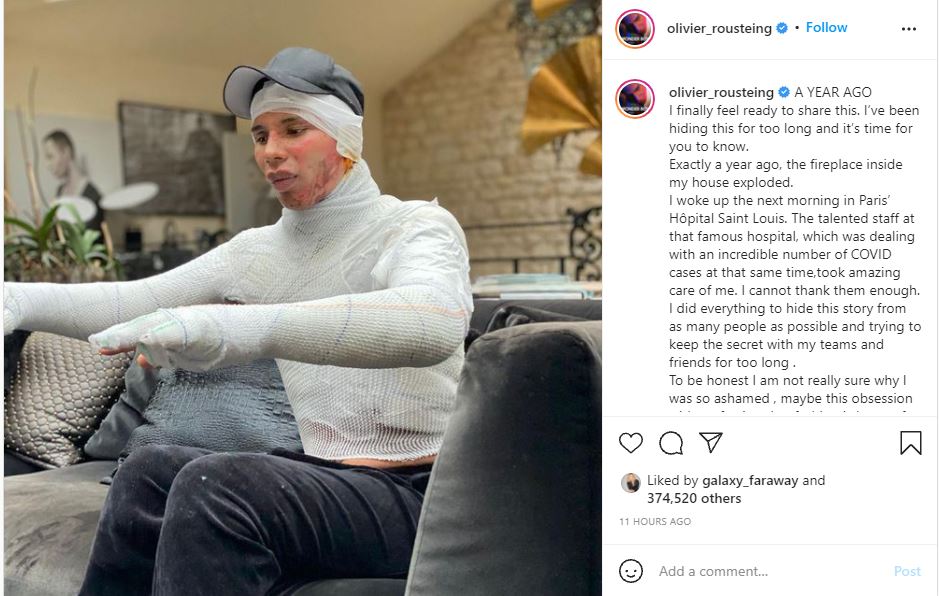This screenshot has width=939, height=596.
Task: Click small liker avatar thumbnail
Action: click(x=630, y=482)
